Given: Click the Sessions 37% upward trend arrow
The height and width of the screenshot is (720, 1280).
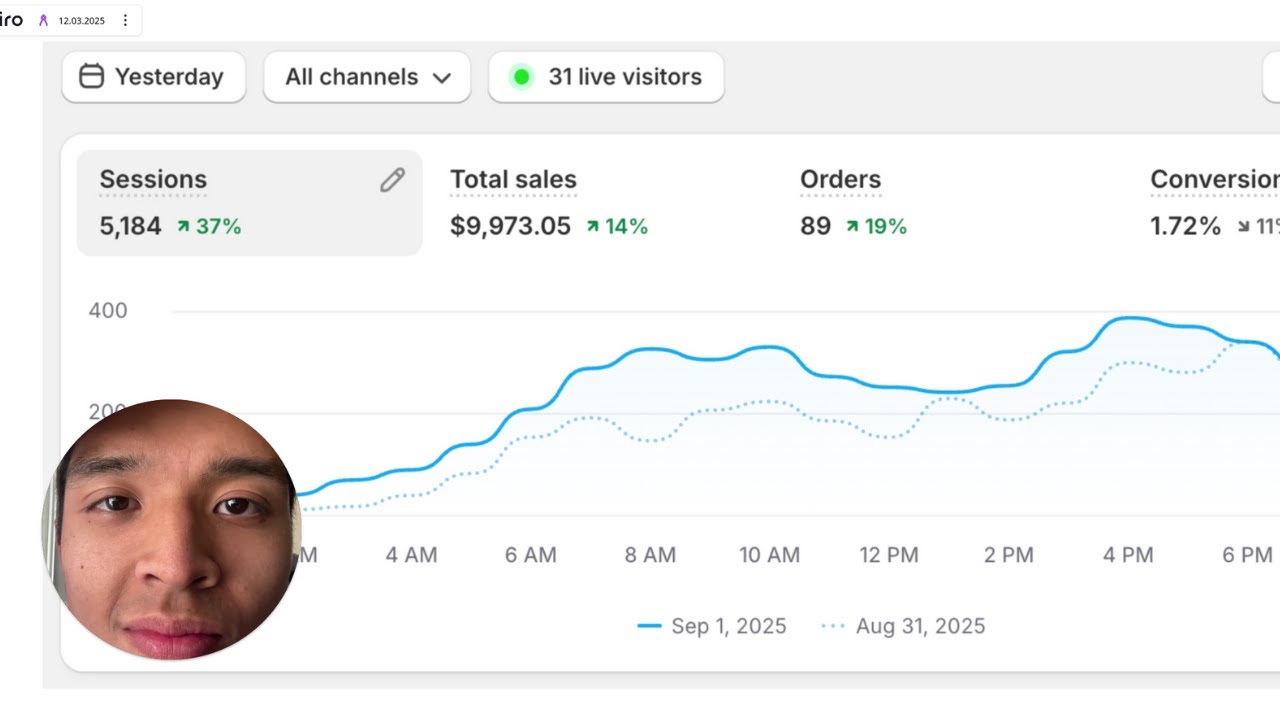Looking at the screenshot, I should click(183, 227).
